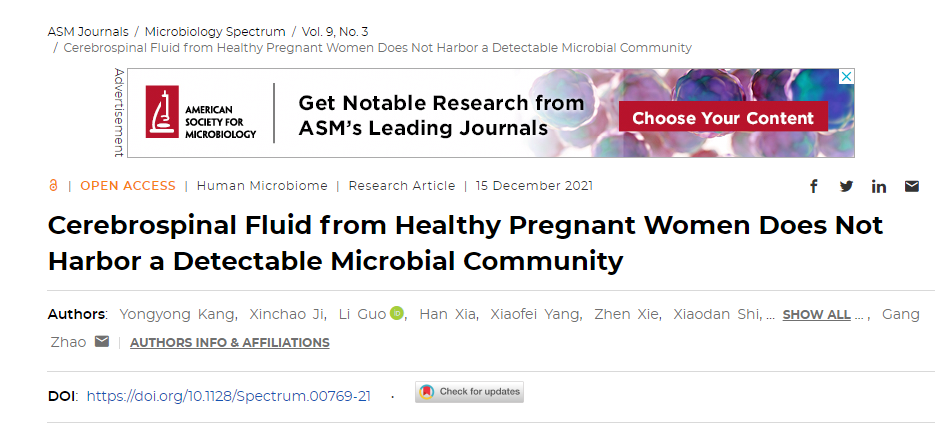Navigate to Vol. 9, No. 3 issue
This screenshot has width=937, height=444.
pos(335,32)
